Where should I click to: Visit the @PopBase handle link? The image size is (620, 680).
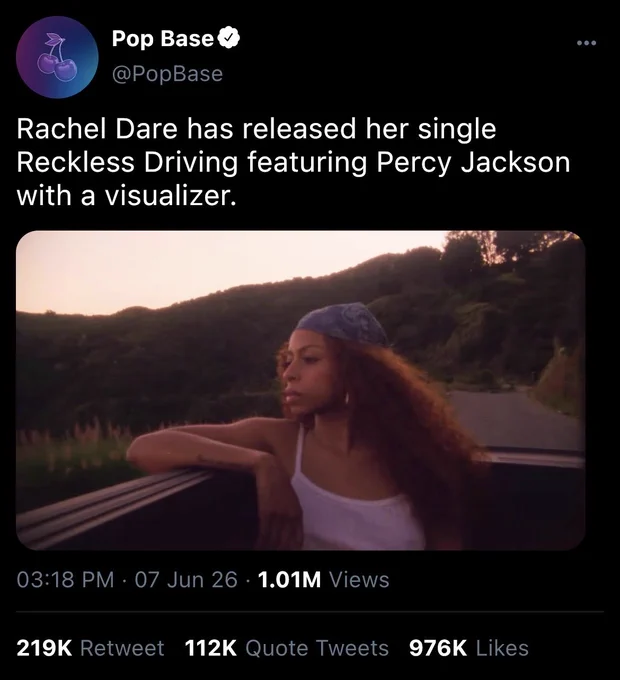click(167, 74)
